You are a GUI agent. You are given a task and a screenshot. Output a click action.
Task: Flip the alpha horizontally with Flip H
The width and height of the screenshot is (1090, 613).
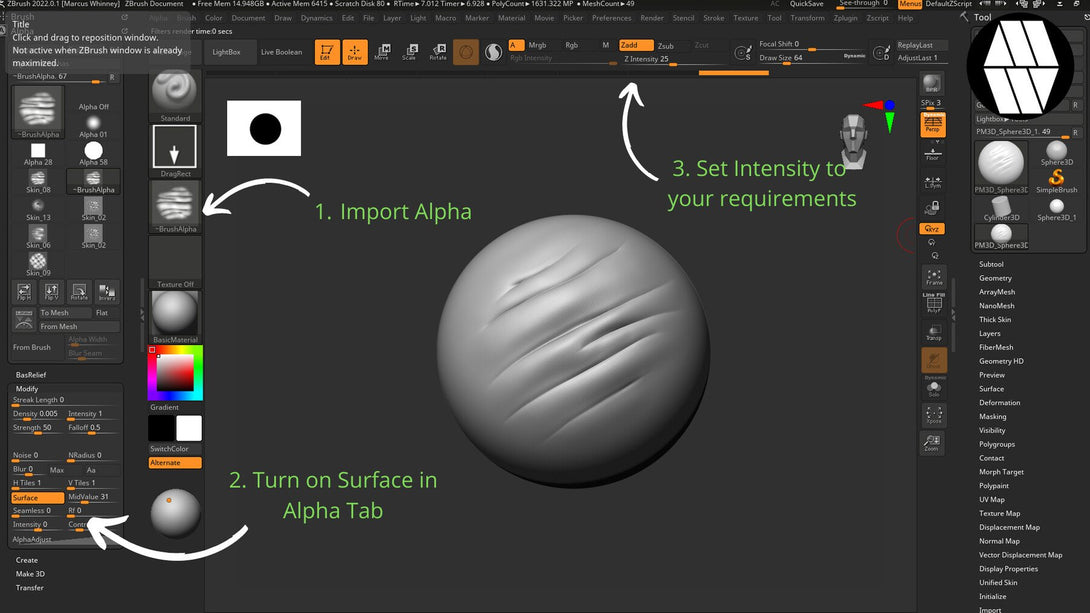[24, 292]
